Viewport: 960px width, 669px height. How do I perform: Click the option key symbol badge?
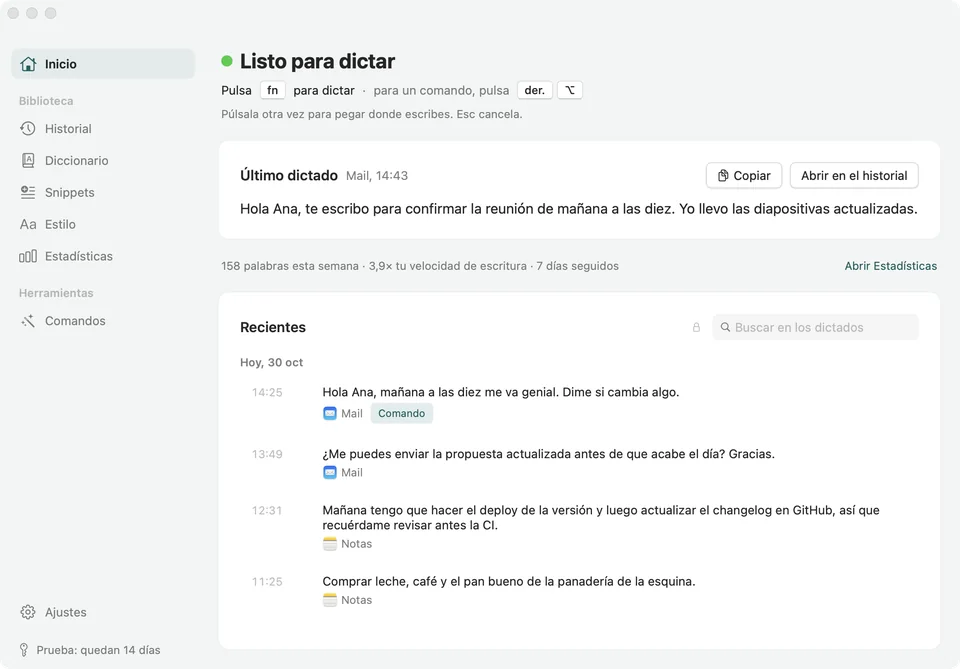pos(569,90)
